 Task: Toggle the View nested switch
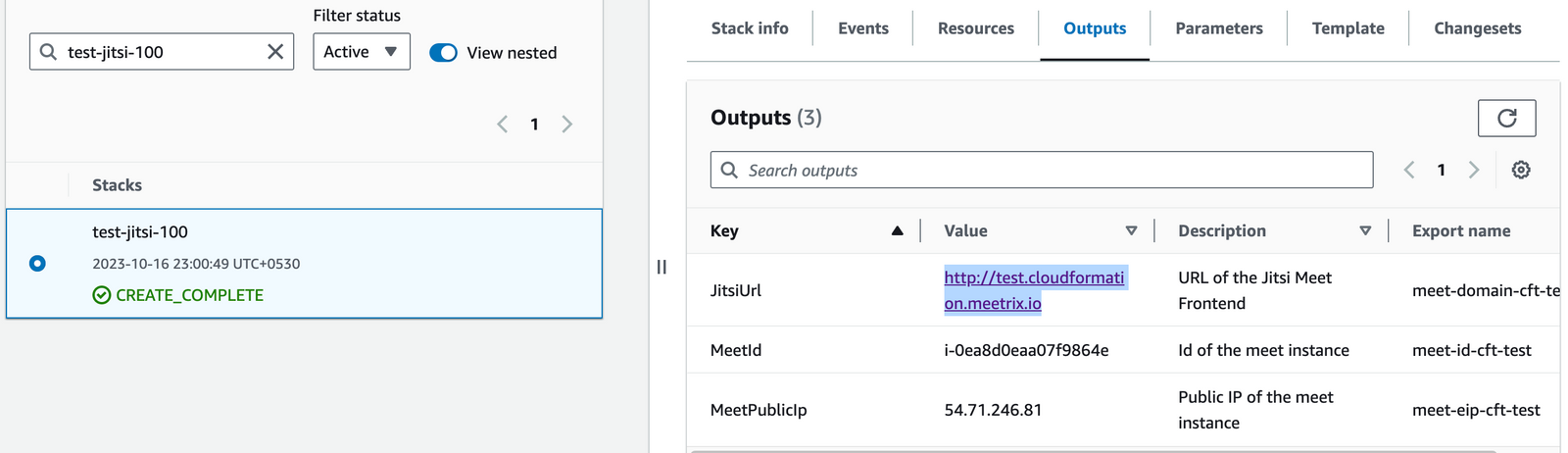(443, 53)
